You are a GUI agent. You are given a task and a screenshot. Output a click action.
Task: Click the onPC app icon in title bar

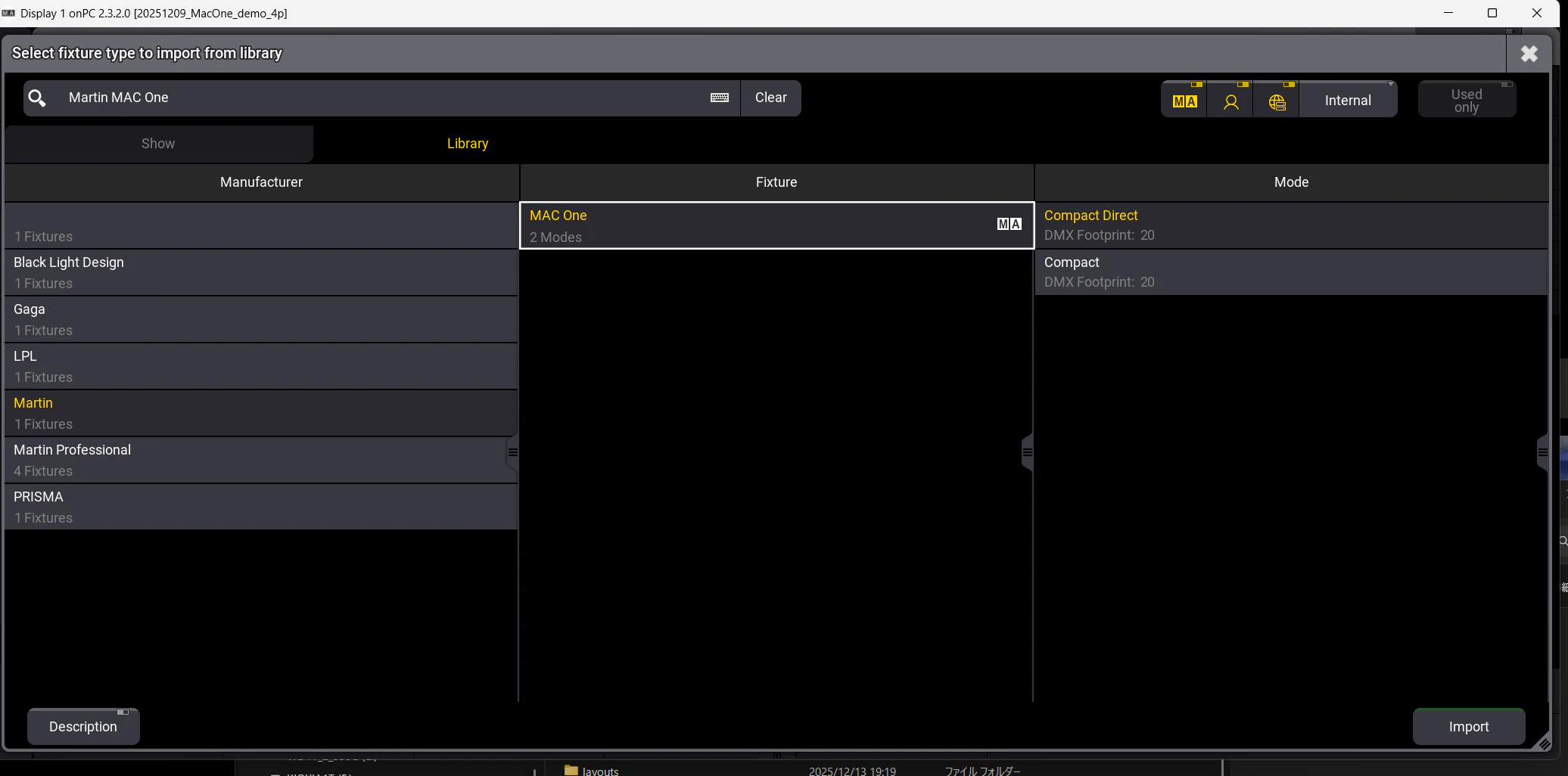9,13
